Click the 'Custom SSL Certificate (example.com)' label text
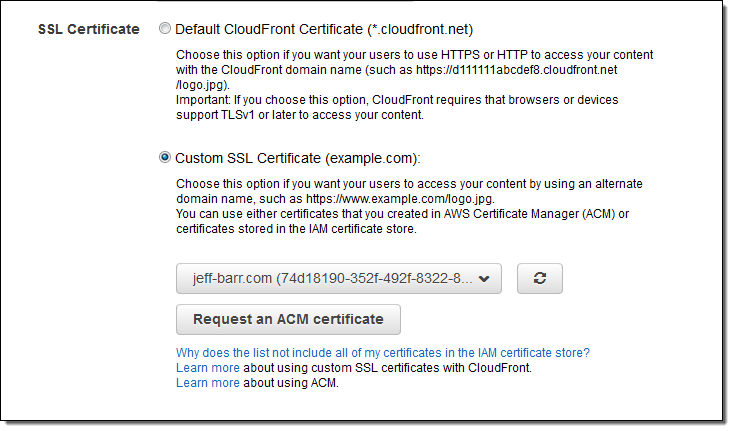The height and width of the screenshot is (431, 733). (x=299, y=157)
